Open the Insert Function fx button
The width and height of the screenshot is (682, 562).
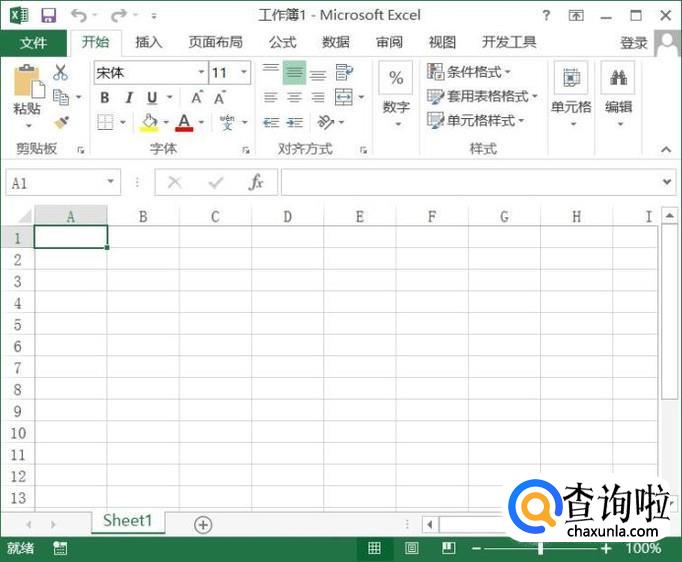click(256, 182)
